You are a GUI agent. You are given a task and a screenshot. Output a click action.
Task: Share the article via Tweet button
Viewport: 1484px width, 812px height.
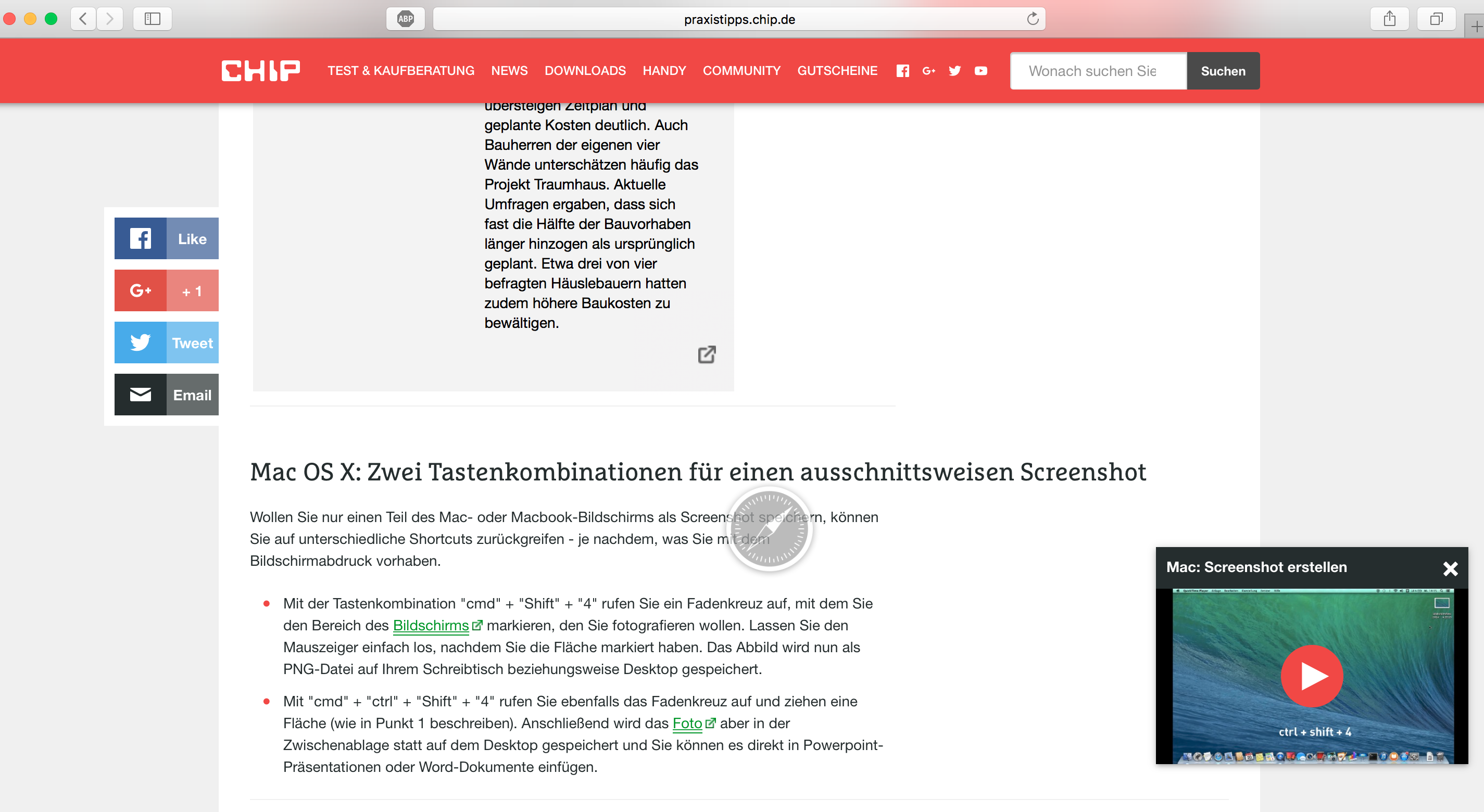click(166, 342)
